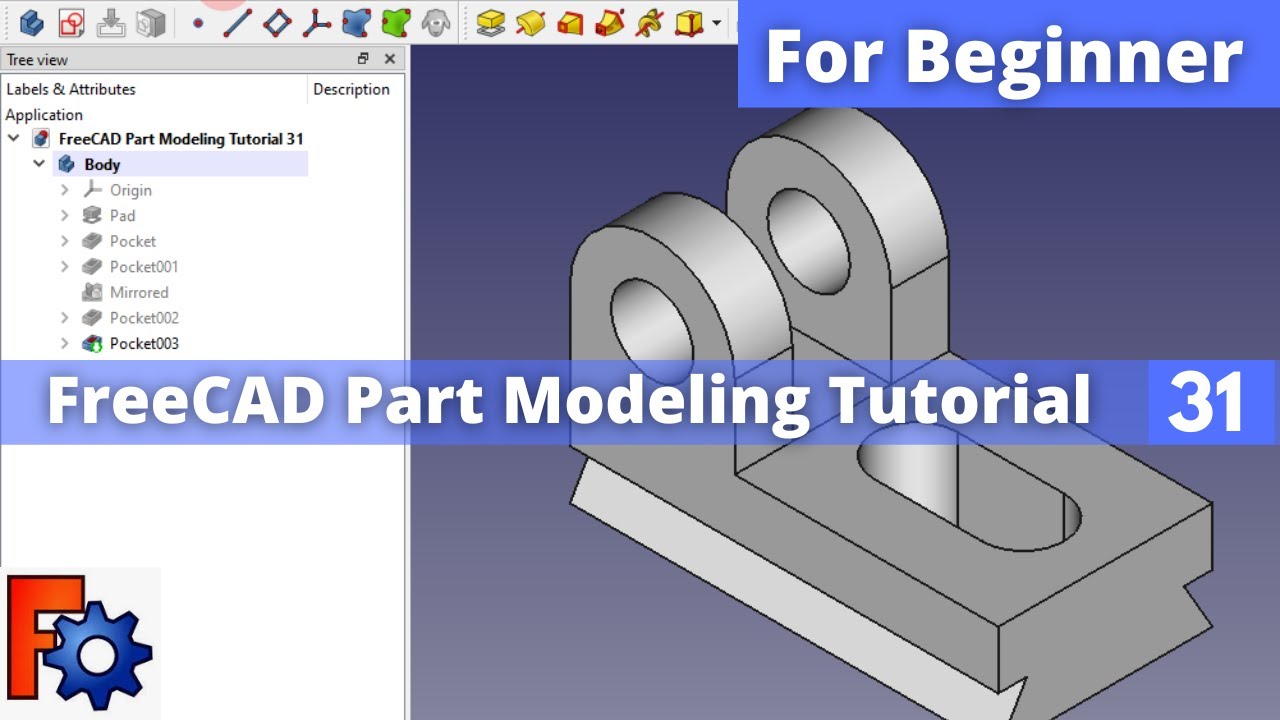
Task: Click the greyed-out box icon beside Create sketch tools
Action: point(150,21)
